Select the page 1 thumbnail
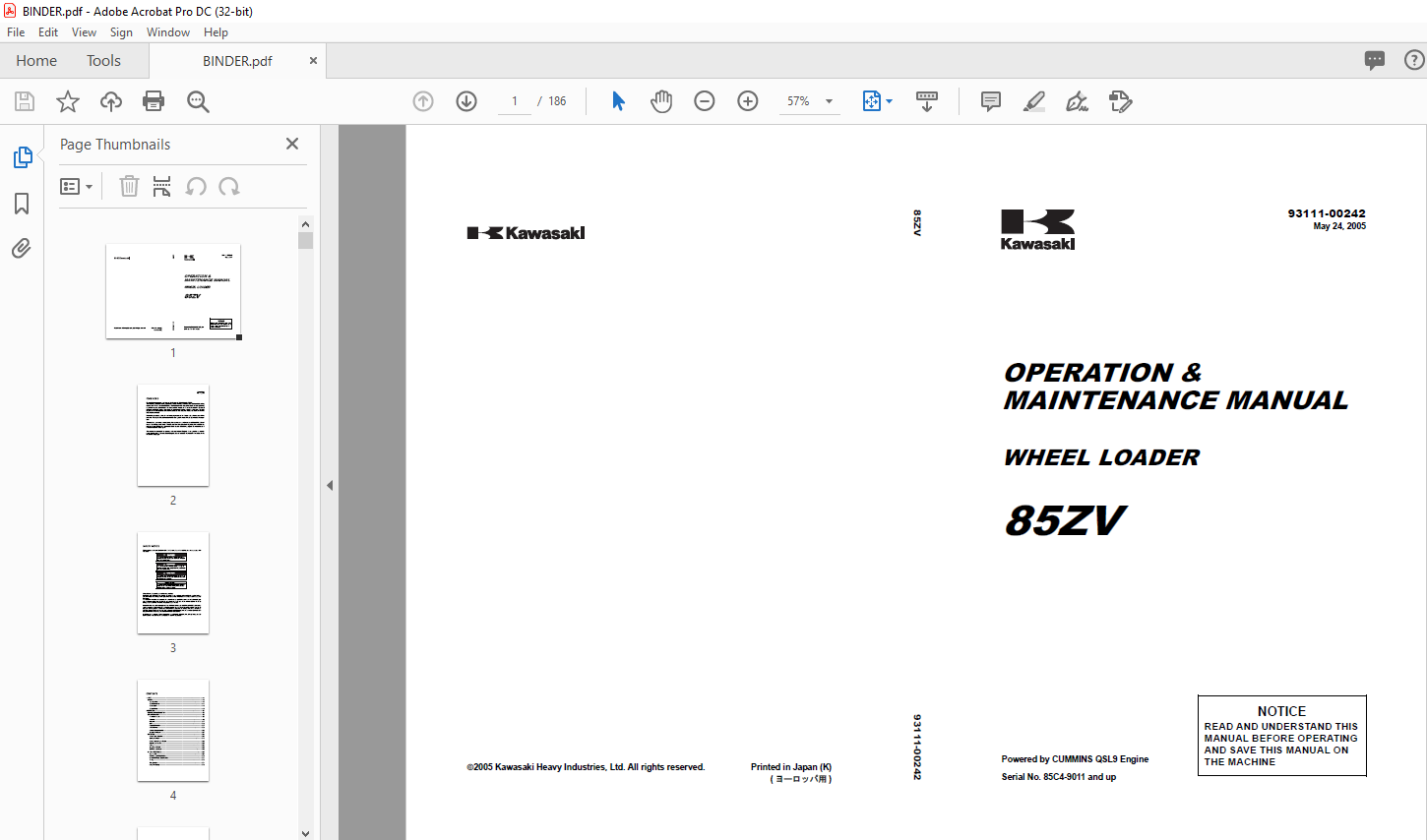 [x=173, y=291]
